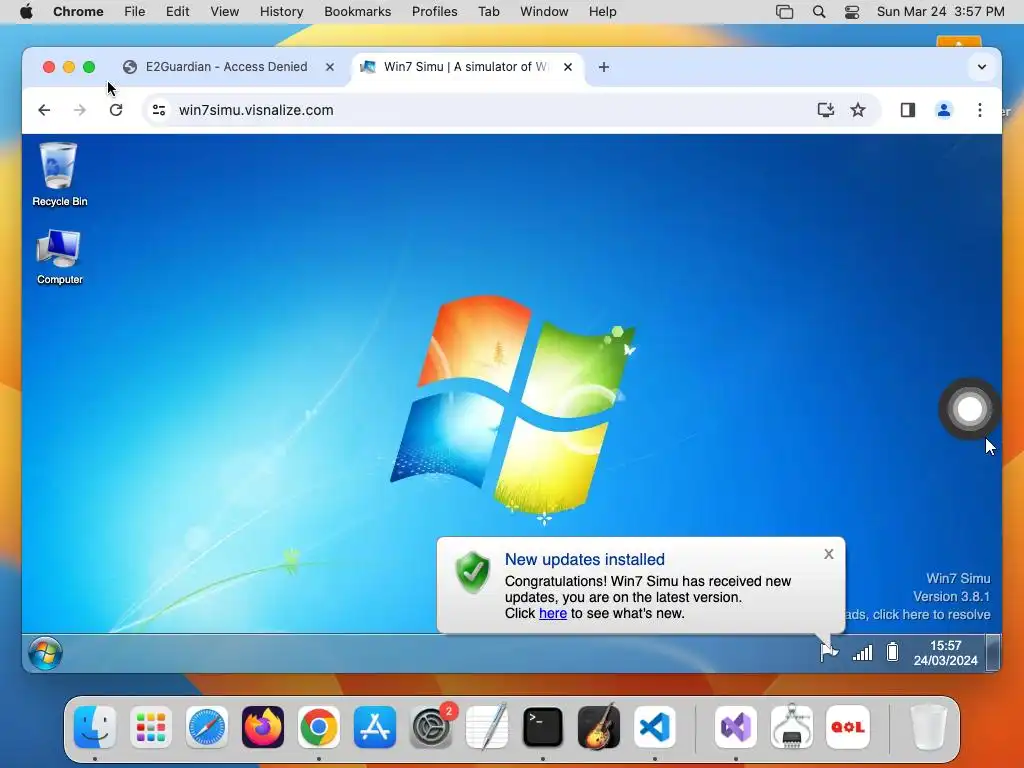
Task: Open Finder from the Dock
Action: coord(95,727)
